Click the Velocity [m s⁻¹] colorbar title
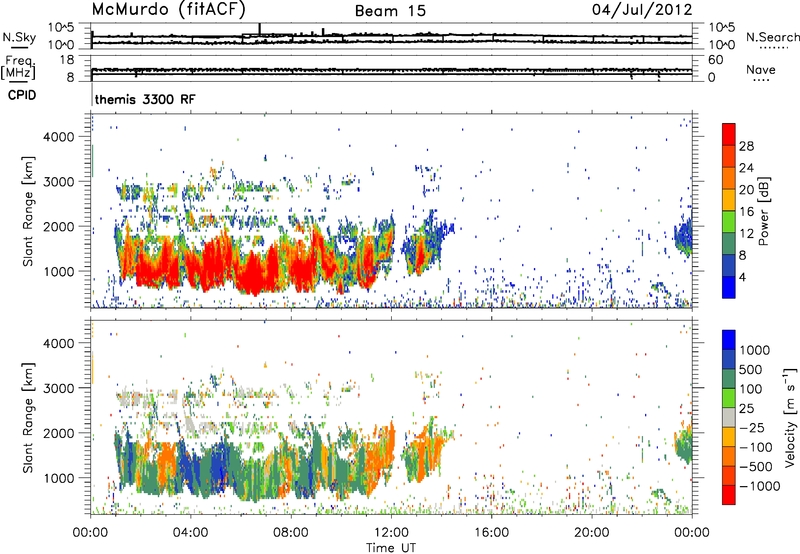The image size is (800, 554). [x=790, y=417]
